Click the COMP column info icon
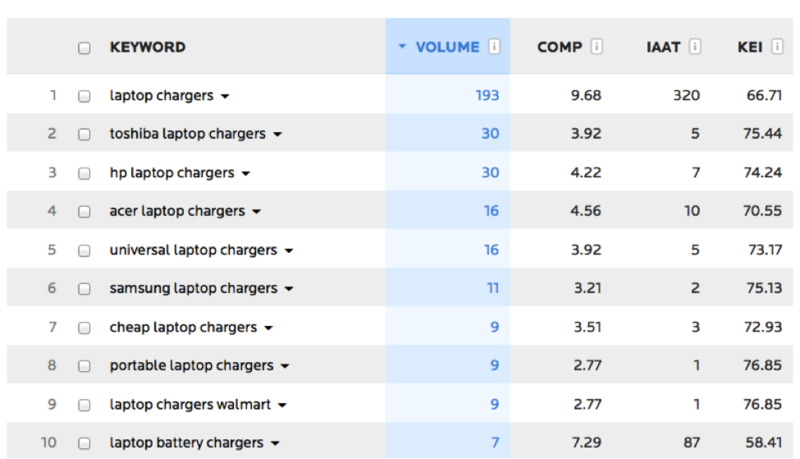 coord(596,47)
